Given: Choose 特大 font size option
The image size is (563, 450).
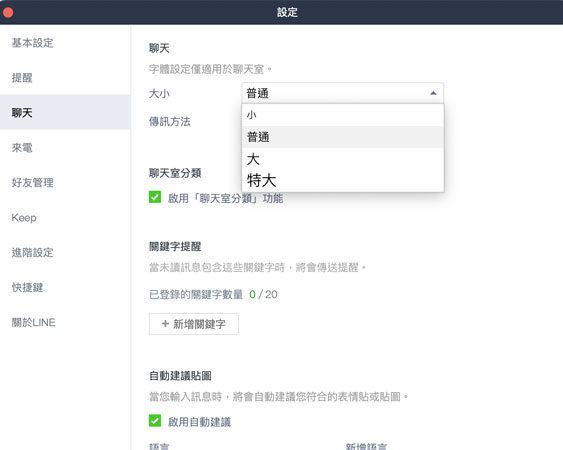Looking at the screenshot, I should 343,180.
